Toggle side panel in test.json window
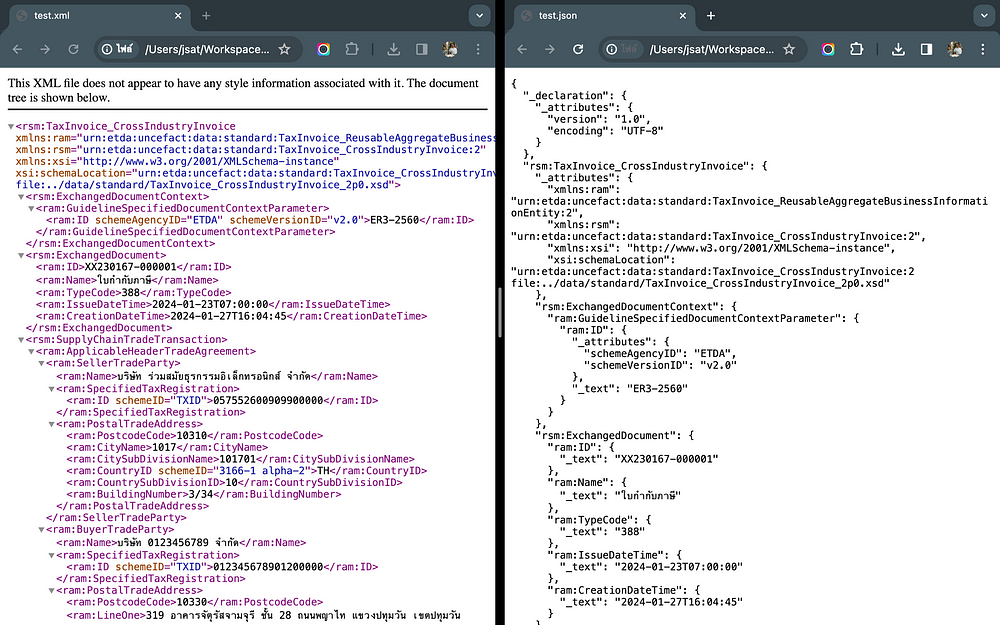Screen dimensions: 1000x625 click(x=926, y=49)
